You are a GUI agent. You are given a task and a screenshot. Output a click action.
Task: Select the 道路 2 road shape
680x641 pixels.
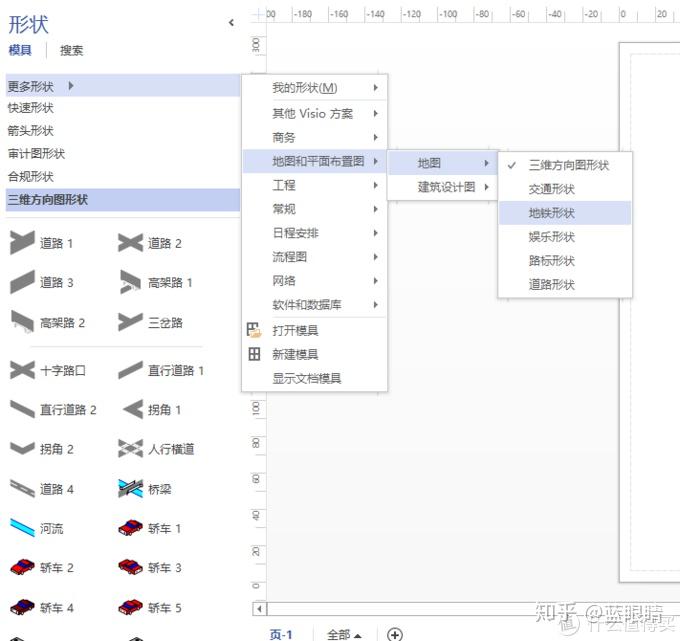(150, 243)
